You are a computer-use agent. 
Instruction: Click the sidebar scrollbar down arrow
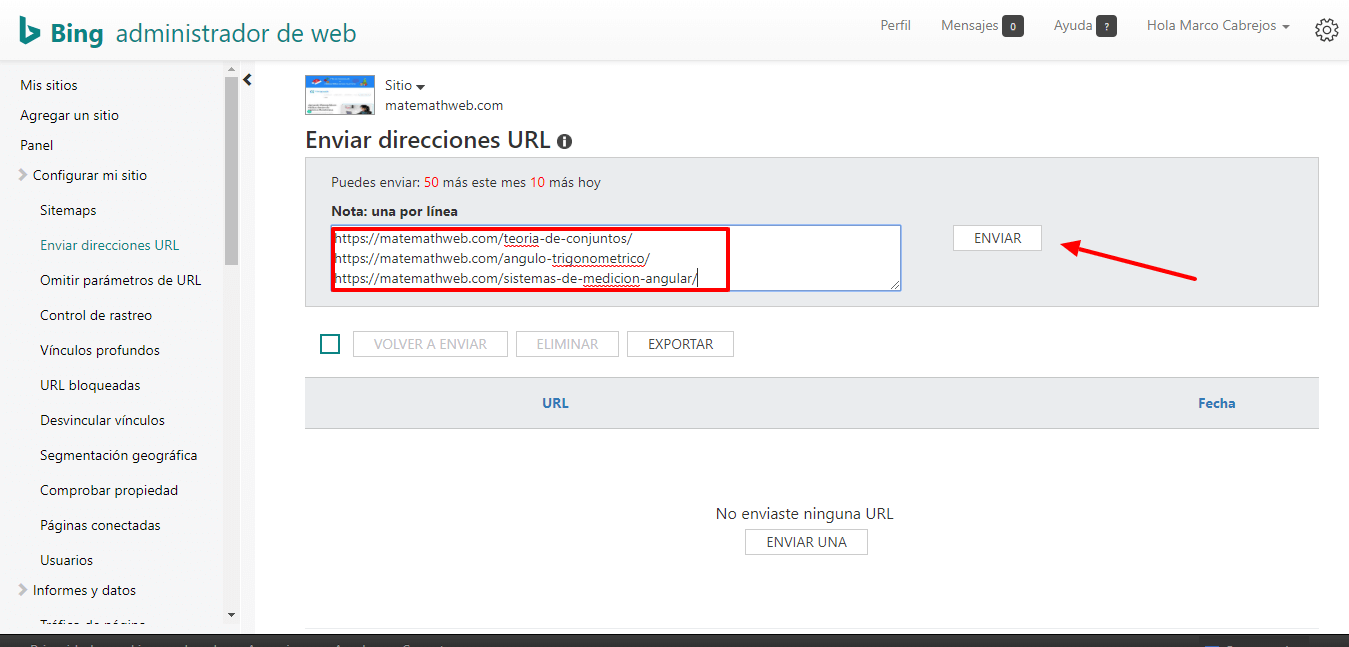232,614
